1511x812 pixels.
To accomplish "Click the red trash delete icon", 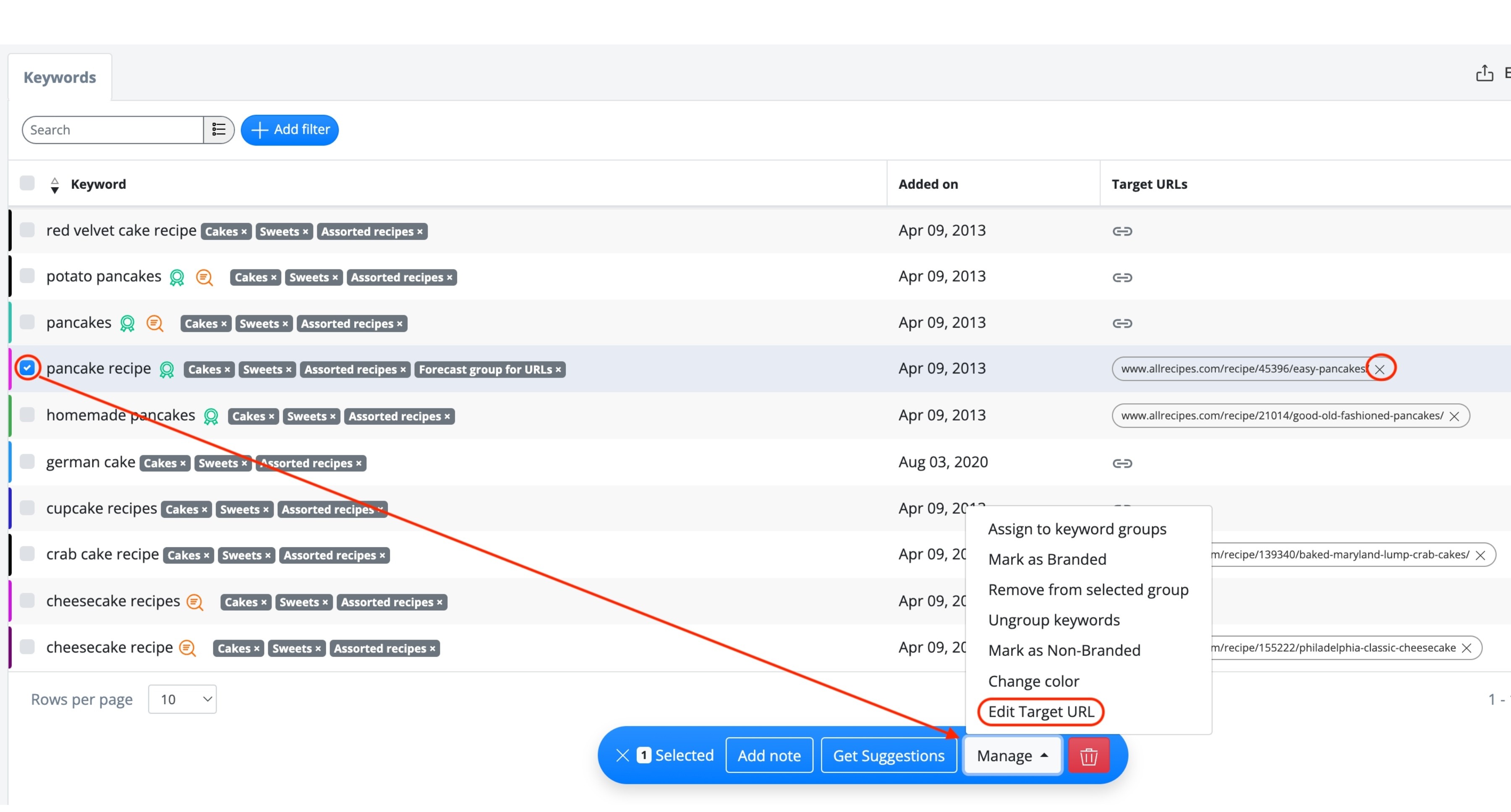I will [x=1089, y=756].
